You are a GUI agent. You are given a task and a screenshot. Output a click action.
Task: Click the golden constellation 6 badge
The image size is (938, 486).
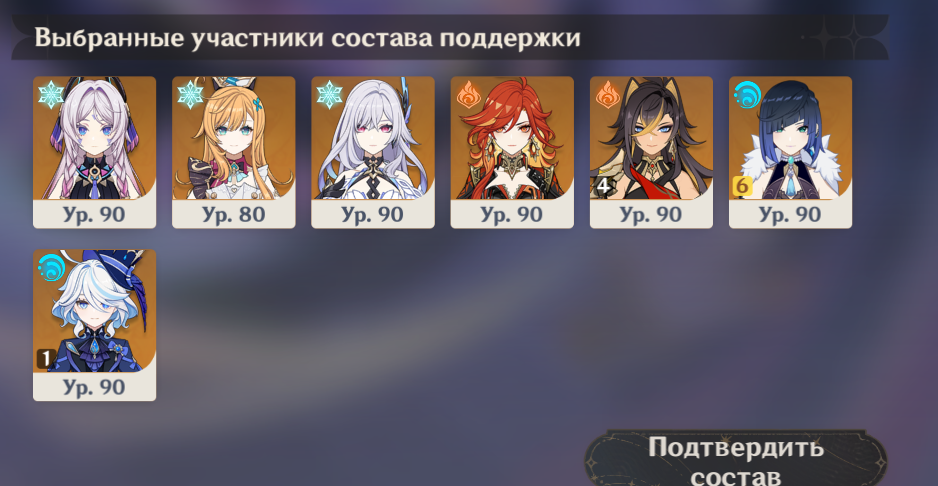click(742, 186)
